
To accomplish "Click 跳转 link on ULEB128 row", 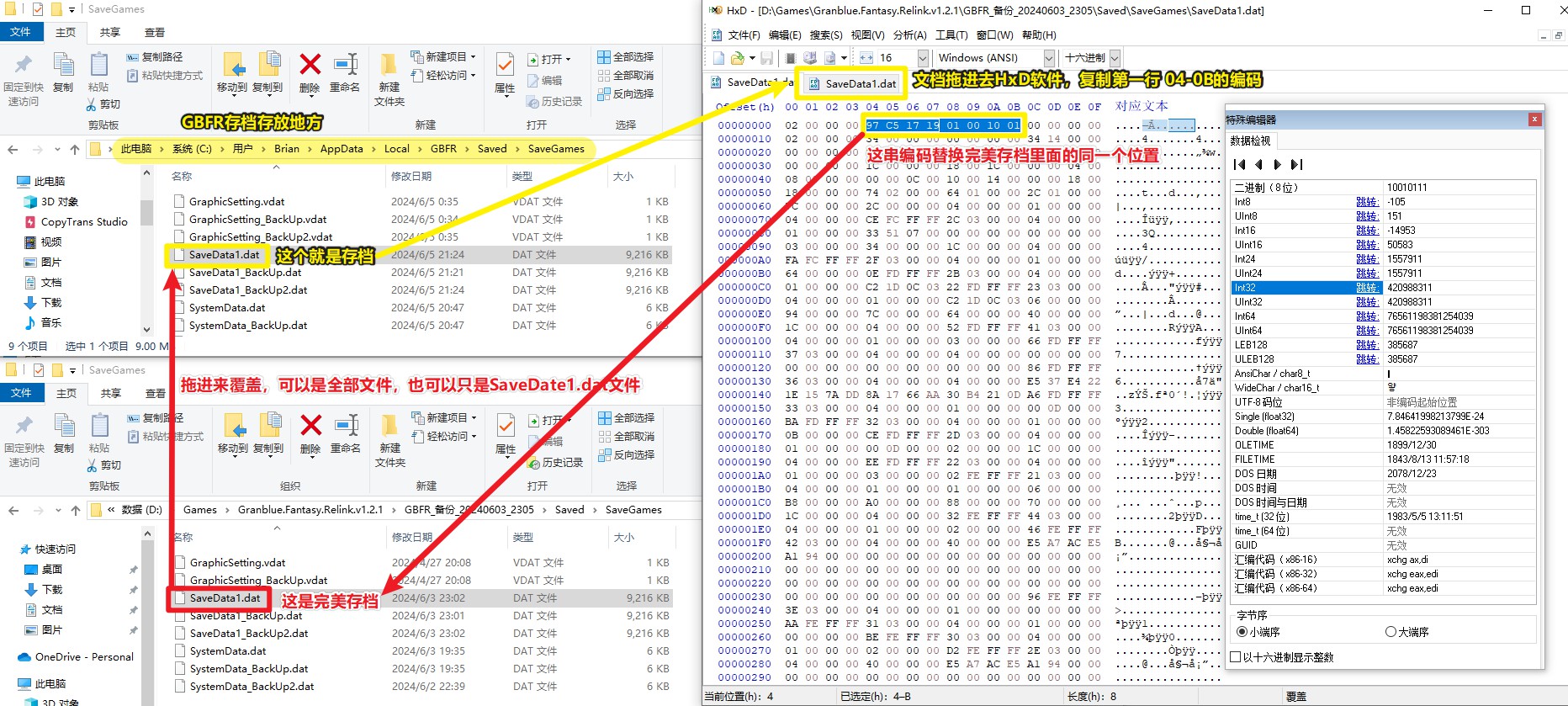I will click(x=1367, y=359).
